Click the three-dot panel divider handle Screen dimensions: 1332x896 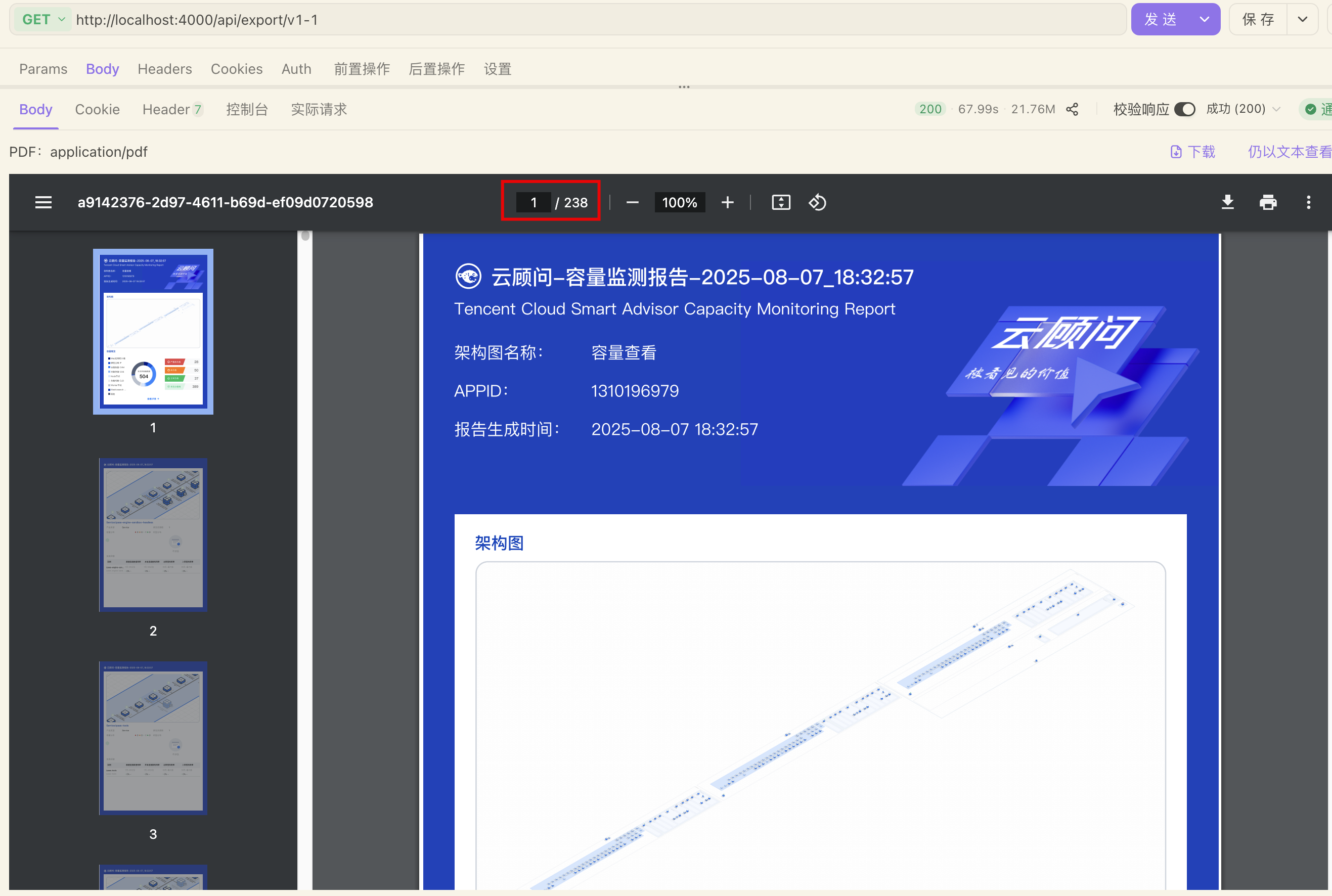click(684, 87)
